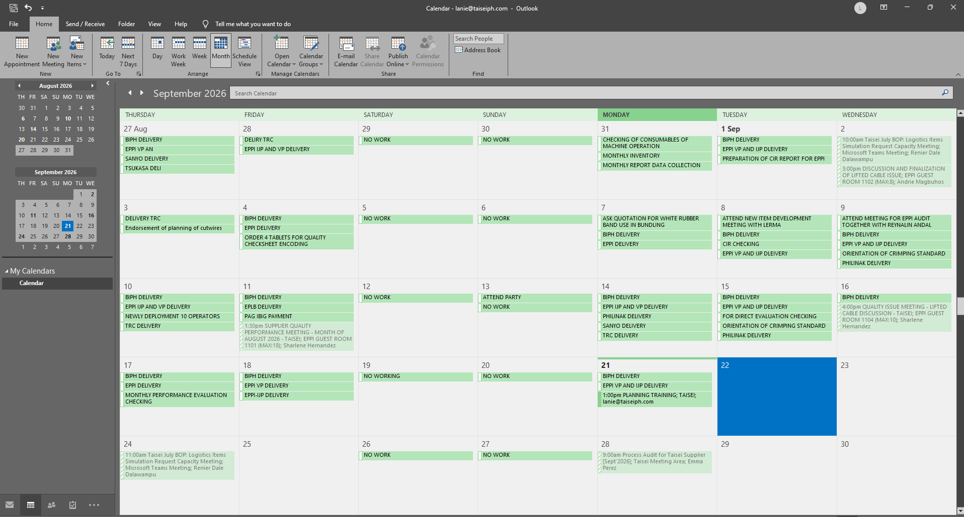Click calendar vertical scrollbar thumb
The image size is (964, 517).
pyautogui.click(x=960, y=306)
